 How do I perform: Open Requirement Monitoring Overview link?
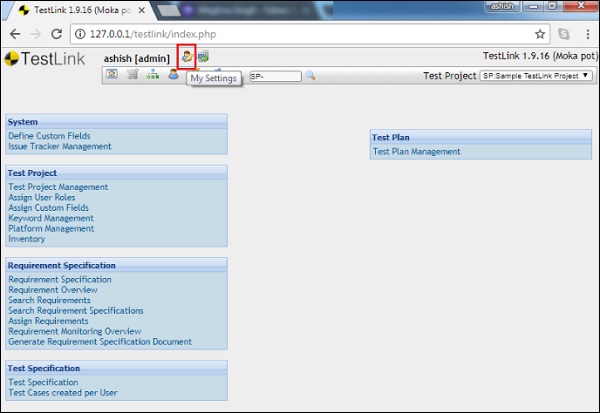[74, 331]
